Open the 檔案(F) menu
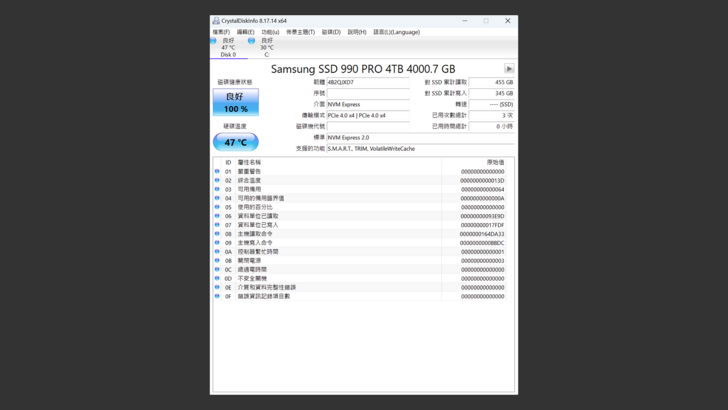 tap(221, 32)
